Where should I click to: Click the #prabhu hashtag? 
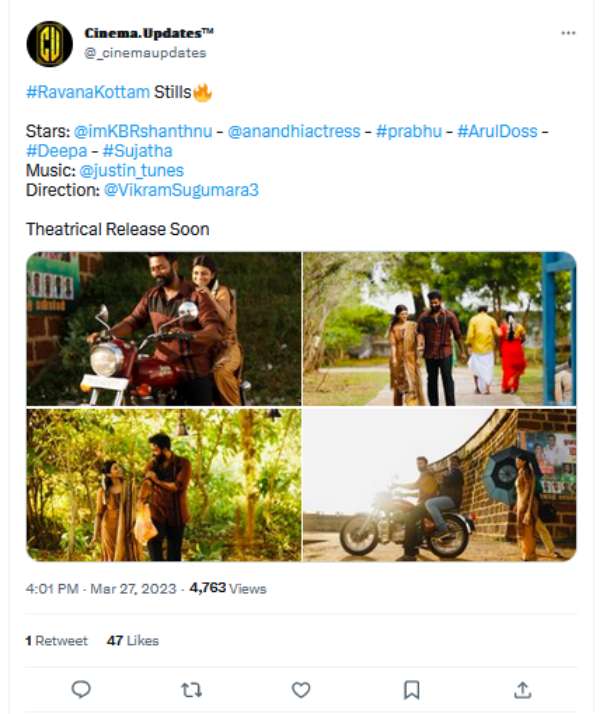(410, 131)
